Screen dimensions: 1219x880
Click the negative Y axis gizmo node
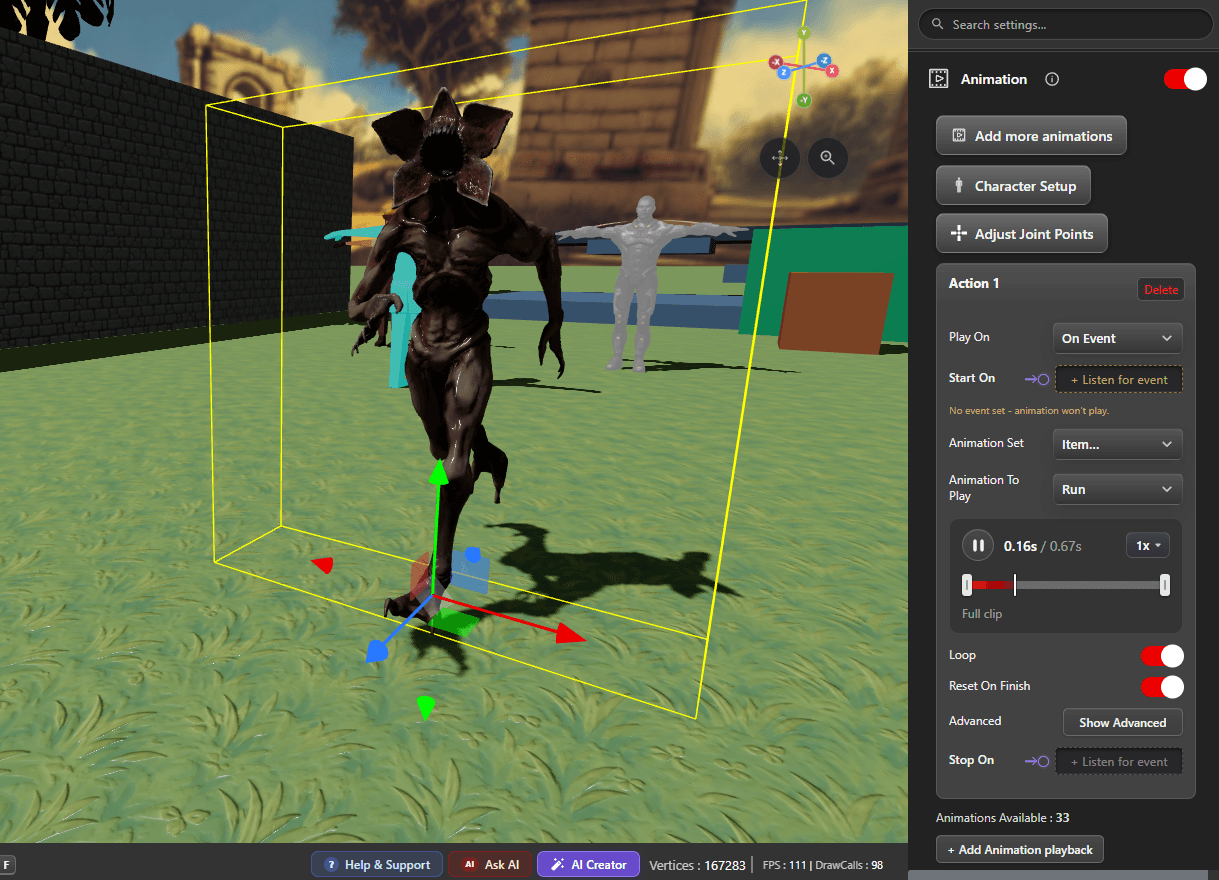coord(804,100)
